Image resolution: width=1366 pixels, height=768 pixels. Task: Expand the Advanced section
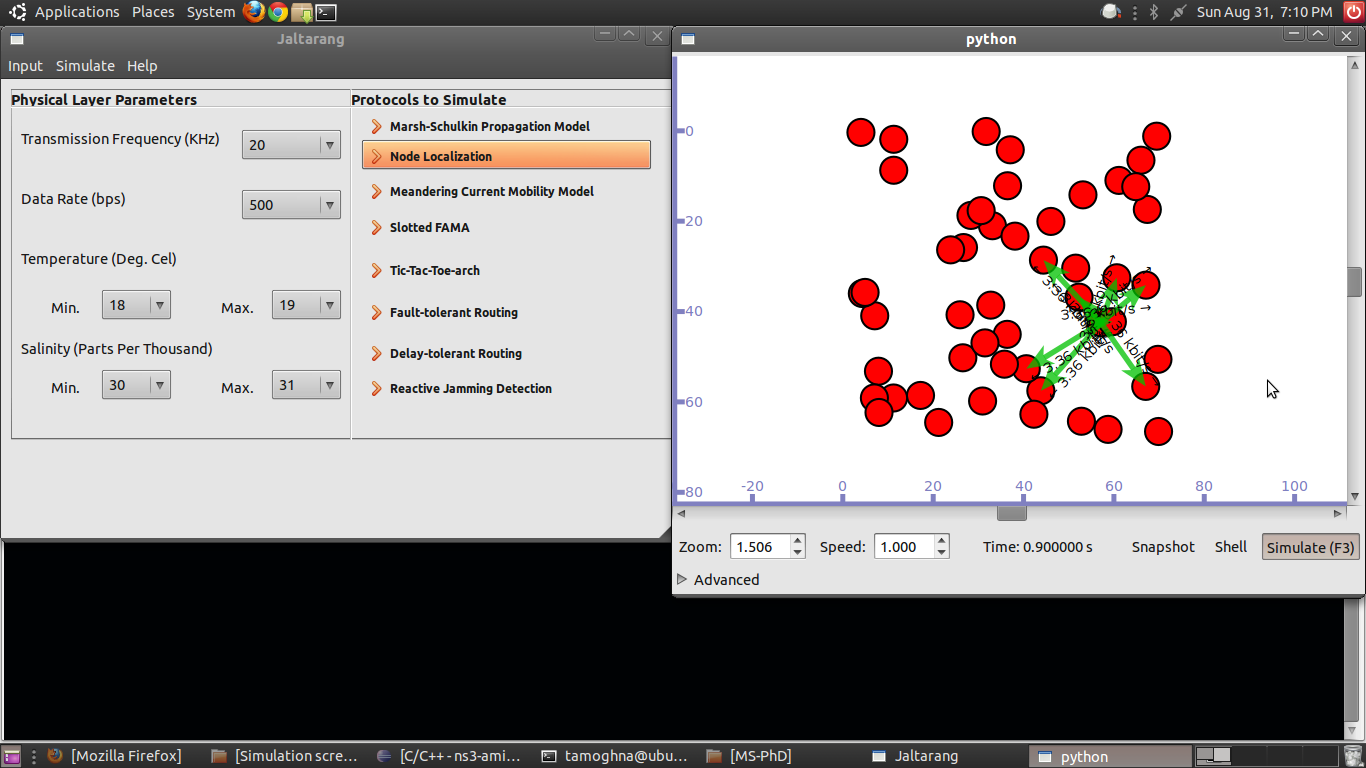683,579
